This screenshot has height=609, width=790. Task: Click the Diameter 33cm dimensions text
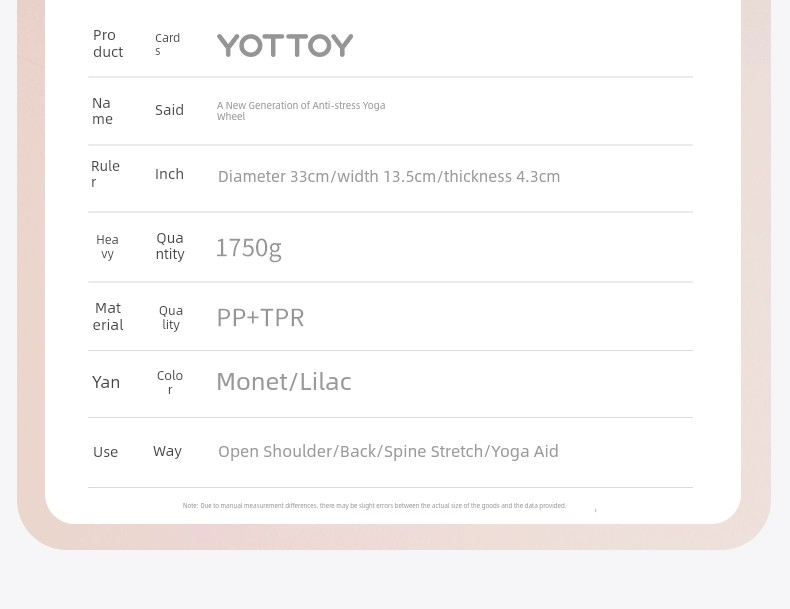coord(388,177)
